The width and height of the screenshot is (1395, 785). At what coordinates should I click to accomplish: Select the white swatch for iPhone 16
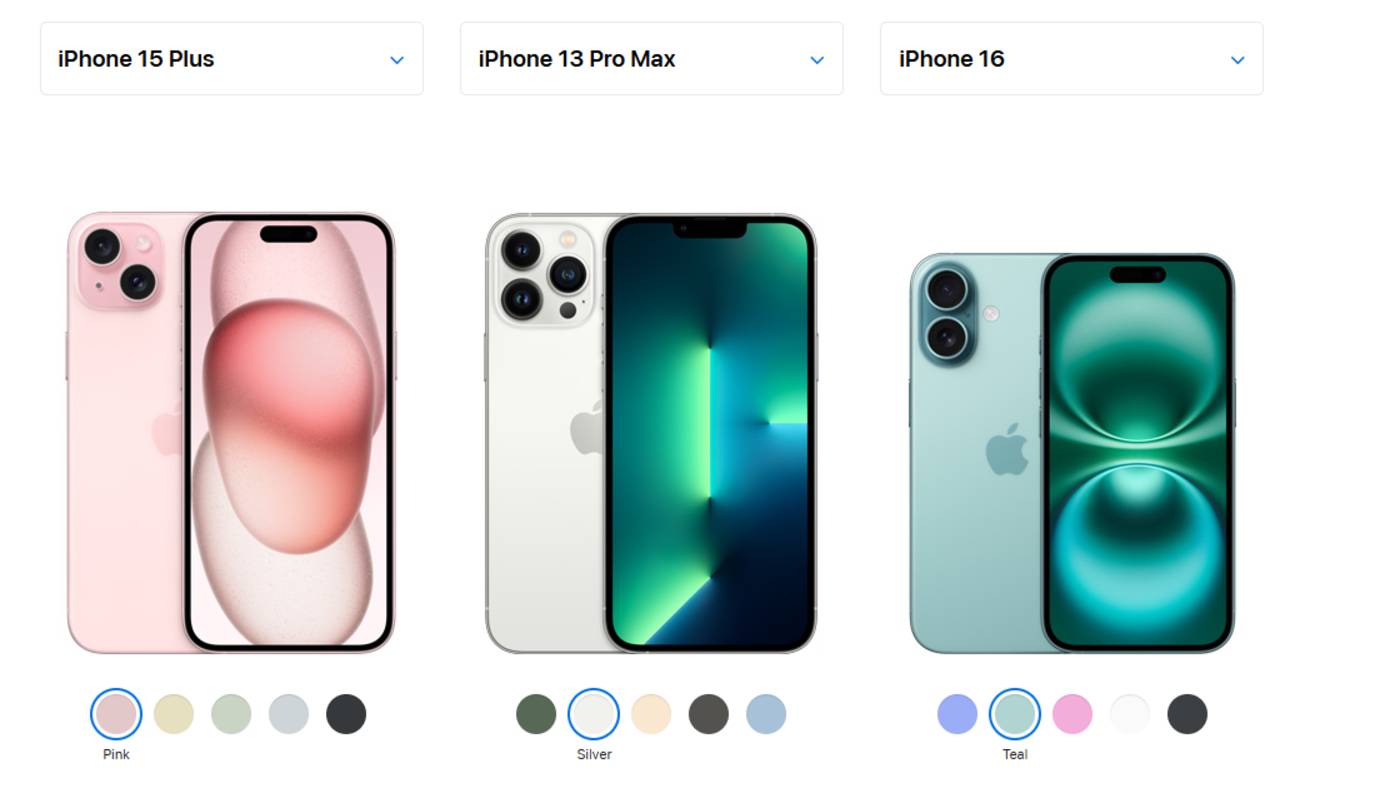pos(1130,714)
